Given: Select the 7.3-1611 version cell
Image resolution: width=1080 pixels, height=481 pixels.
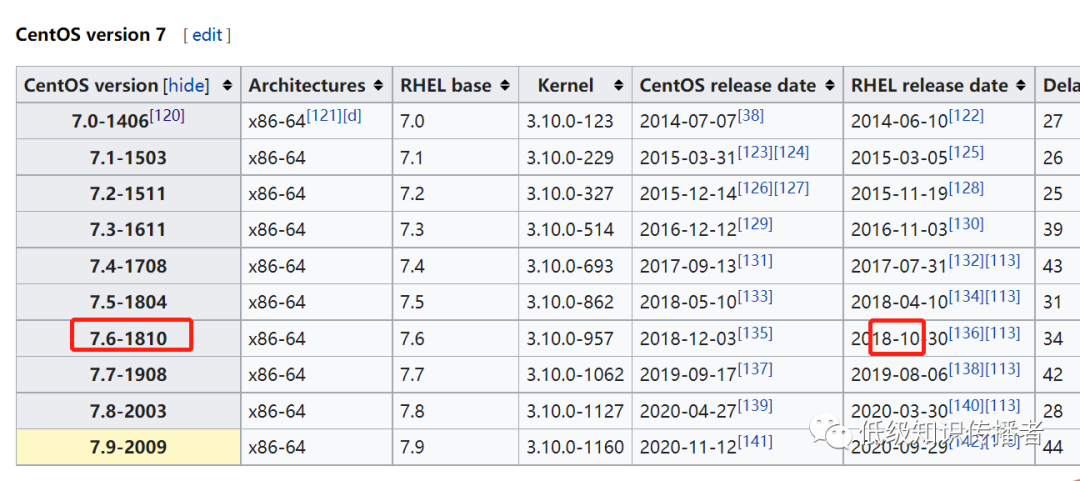Looking at the screenshot, I should click(x=128, y=229).
